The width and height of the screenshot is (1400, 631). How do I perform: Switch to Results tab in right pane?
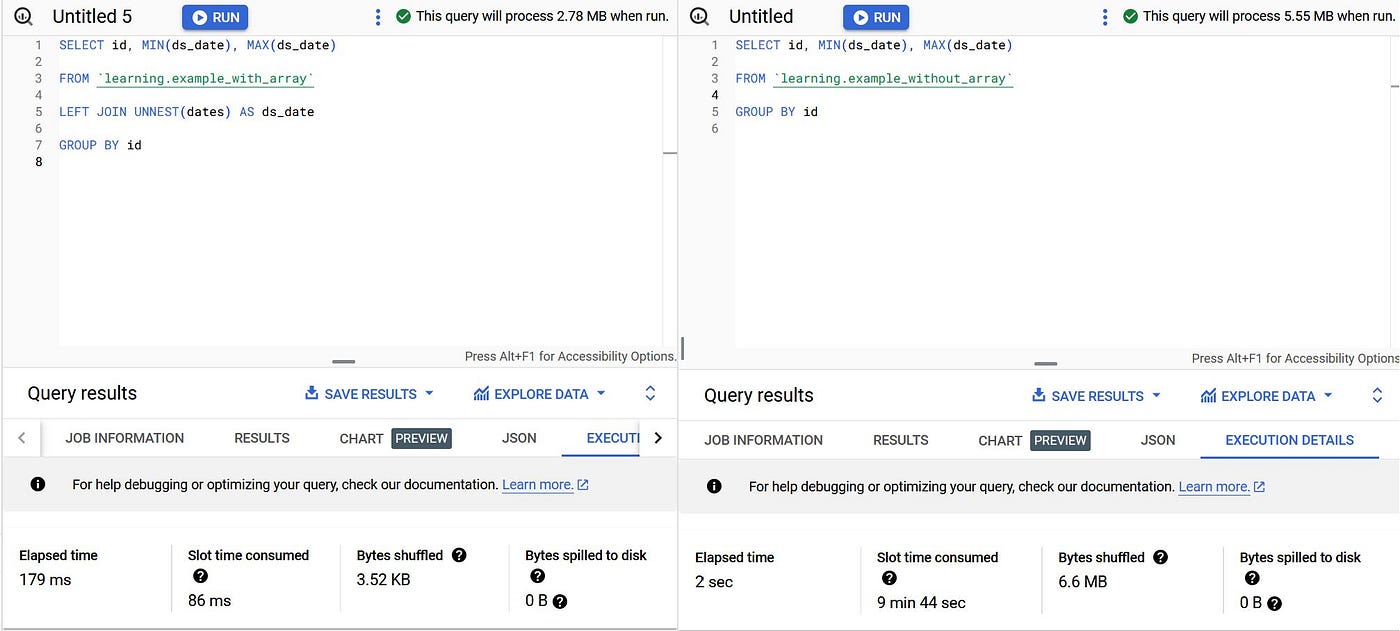[901, 440]
